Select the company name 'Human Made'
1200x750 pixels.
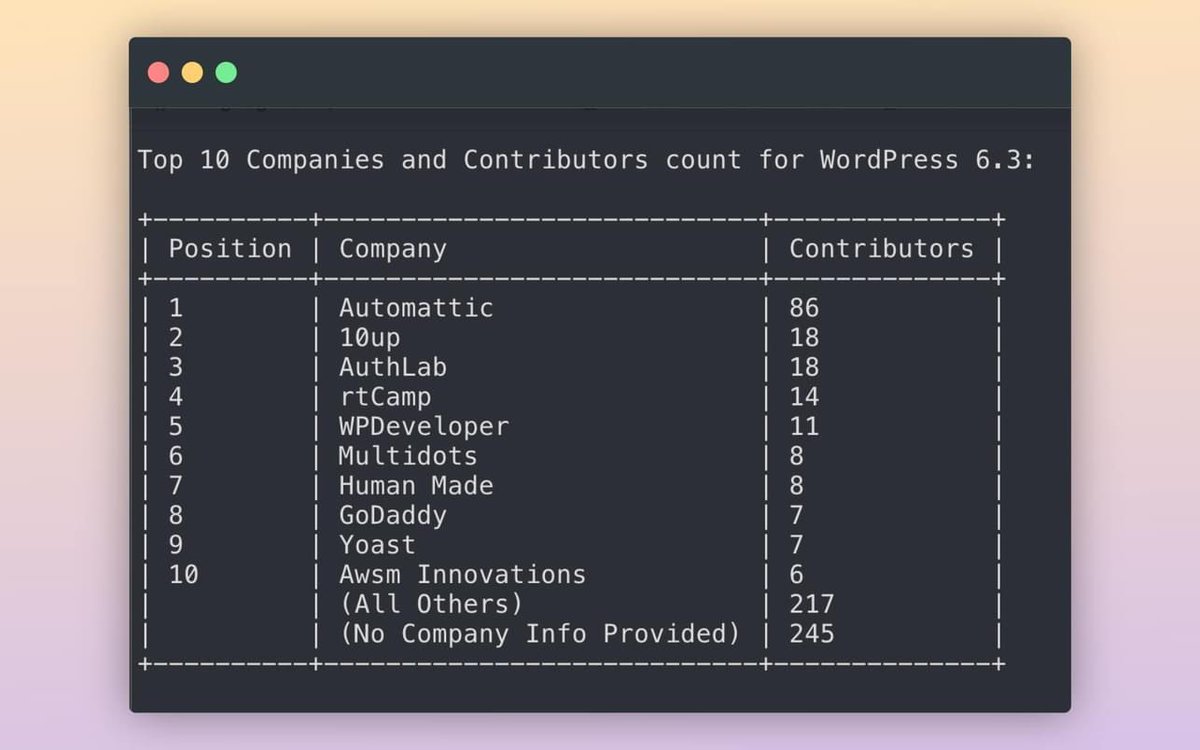[416, 486]
